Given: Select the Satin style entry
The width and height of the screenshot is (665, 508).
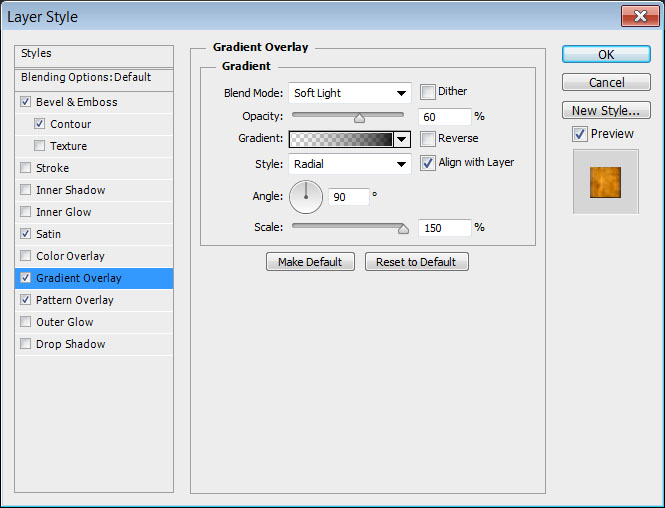Looking at the screenshot, I should pyautogui.click(x=48, y=234).
